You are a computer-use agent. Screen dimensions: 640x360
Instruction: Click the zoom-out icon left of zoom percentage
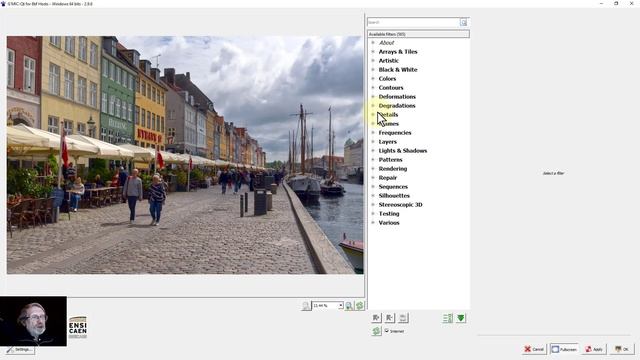[x=306, y=306]
